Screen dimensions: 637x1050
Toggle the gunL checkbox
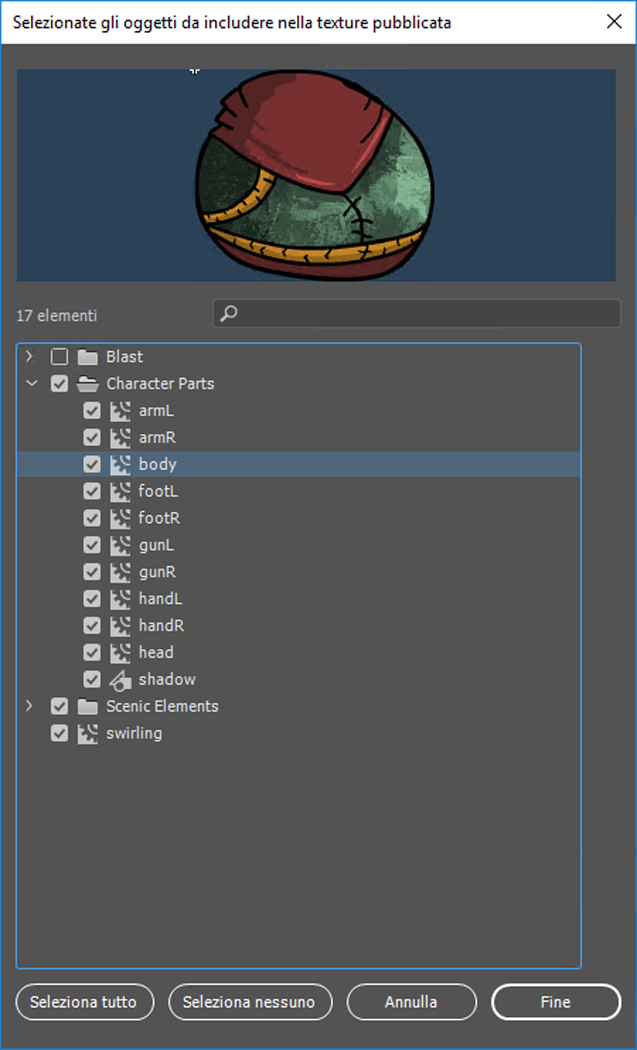pyautogui.click(x=92, y=545)
